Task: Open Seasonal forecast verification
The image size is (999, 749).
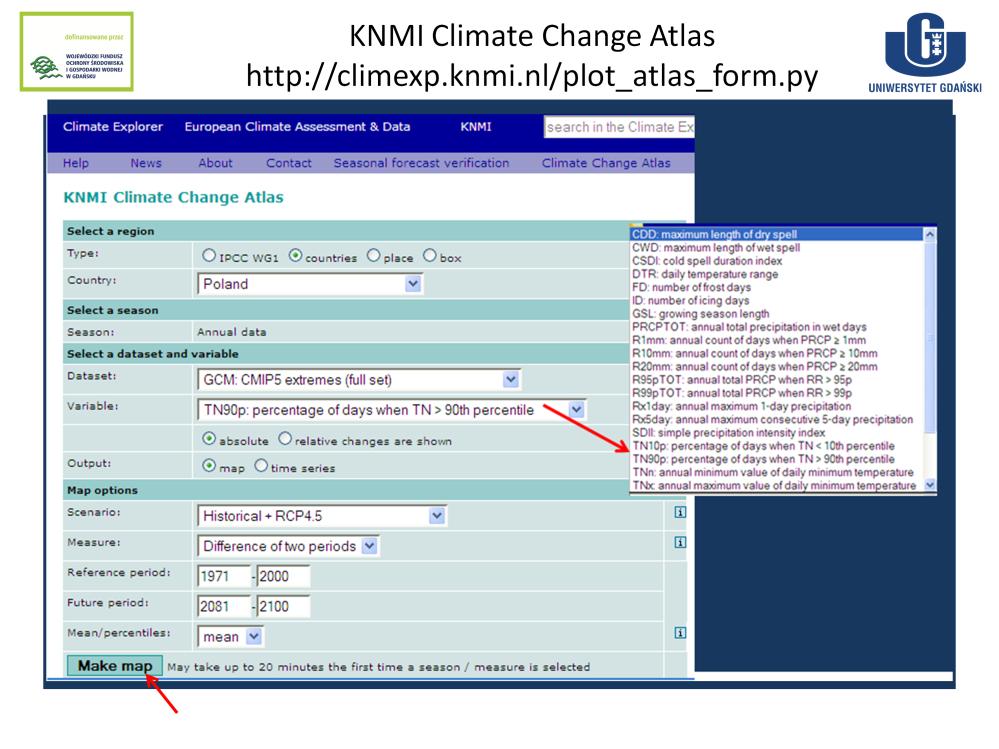Action: (421, 163)
